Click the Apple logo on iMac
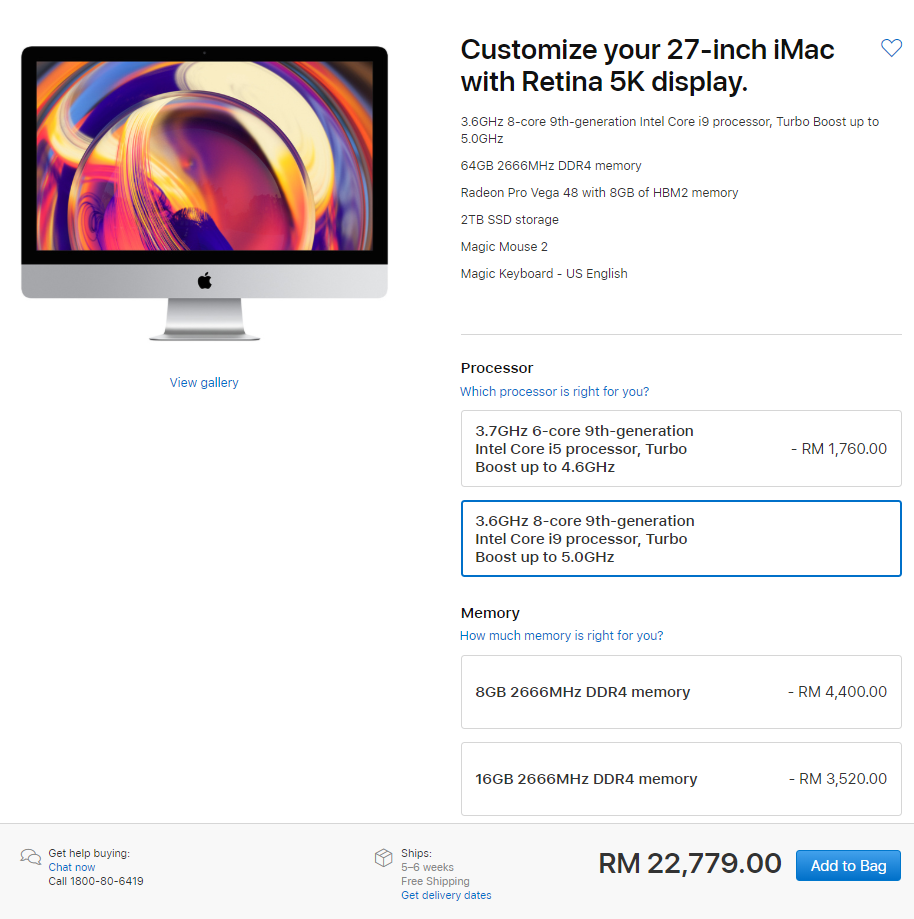 click(205, 281)
